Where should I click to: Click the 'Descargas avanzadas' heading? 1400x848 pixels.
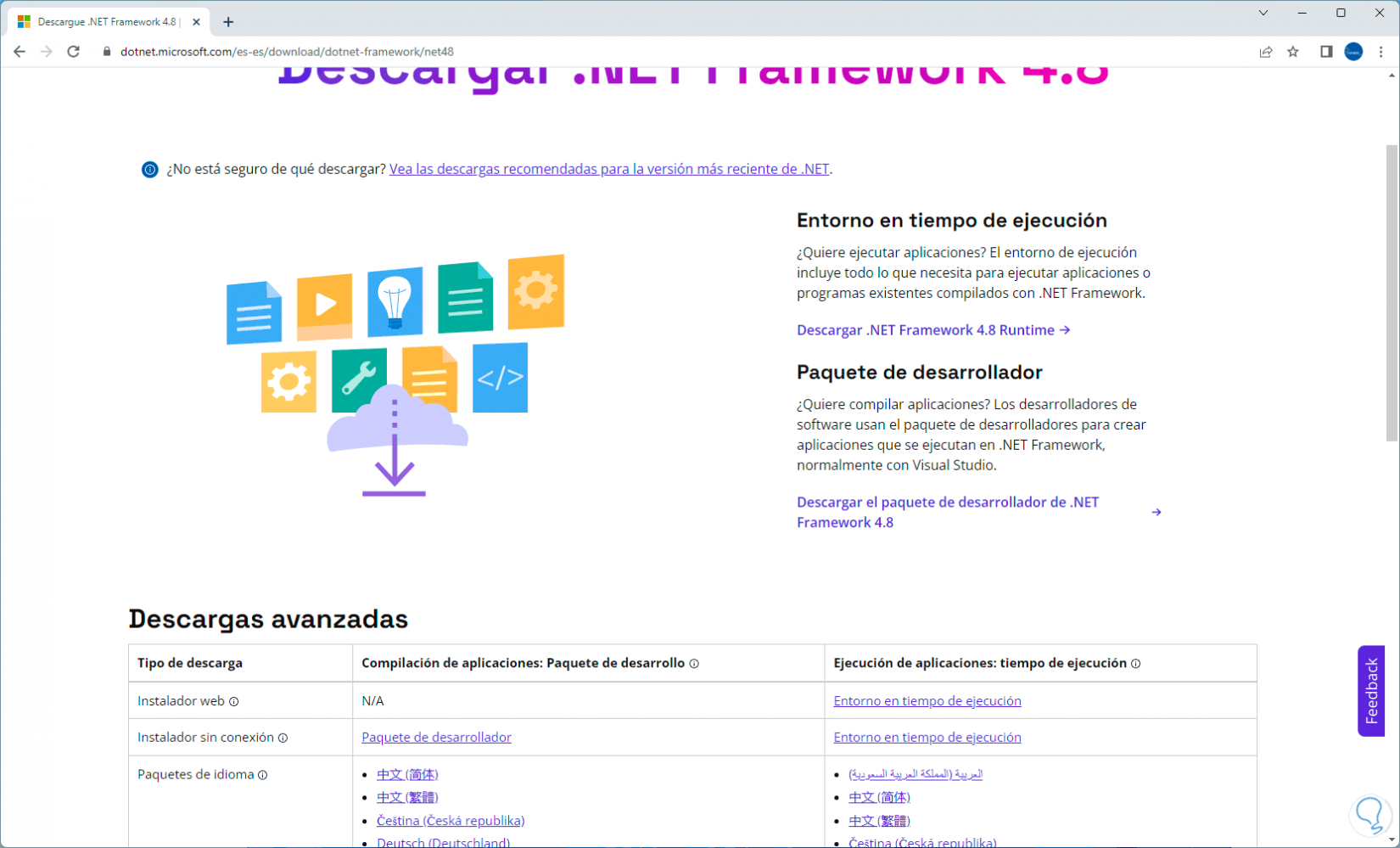[x=268, y=619]
